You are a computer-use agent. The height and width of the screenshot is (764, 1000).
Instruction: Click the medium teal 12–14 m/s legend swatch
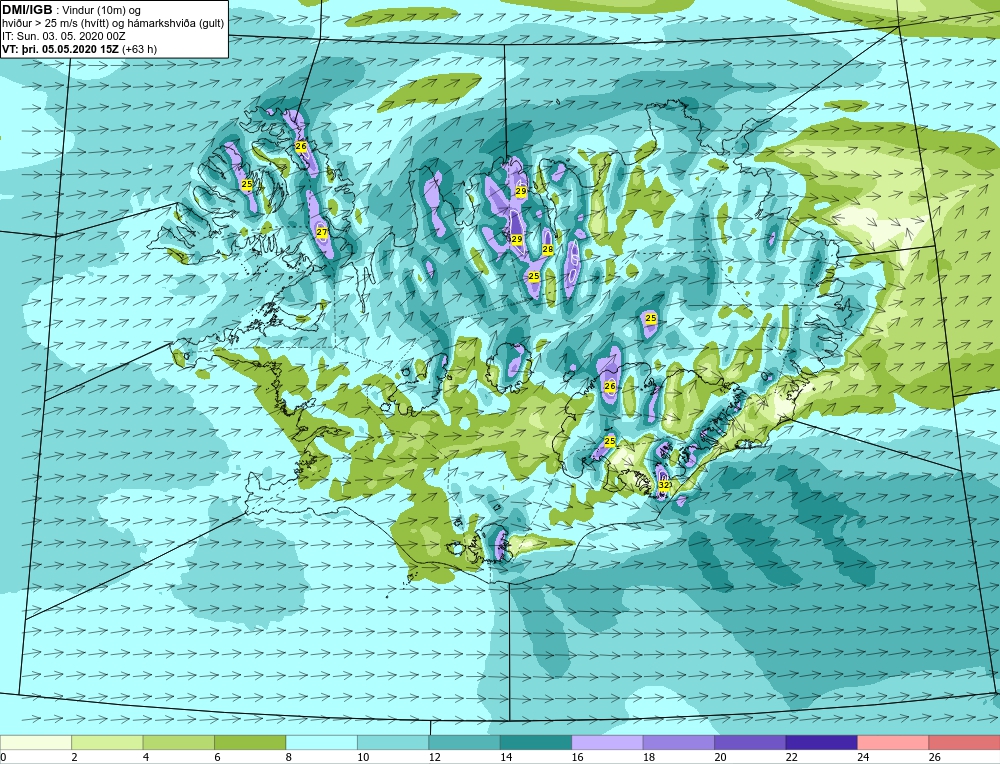[x=464, y=742]
